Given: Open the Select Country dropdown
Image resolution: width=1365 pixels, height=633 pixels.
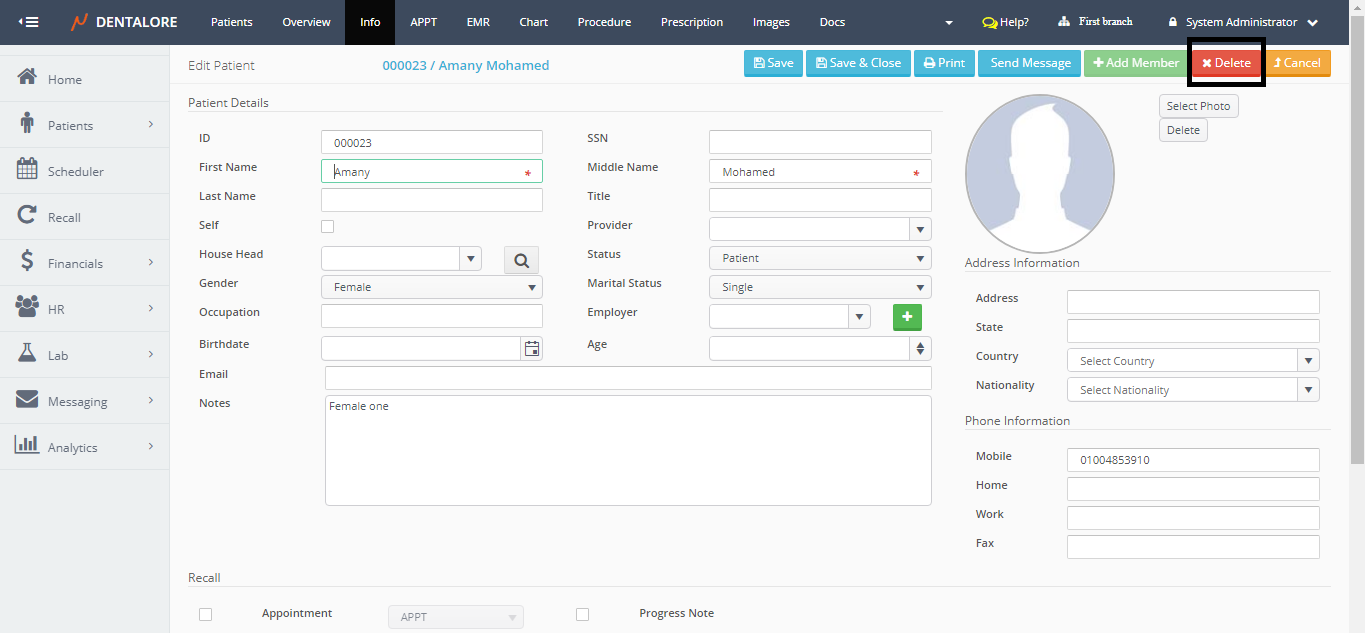Looking at the screenshot, I should tap(1192, 361).
